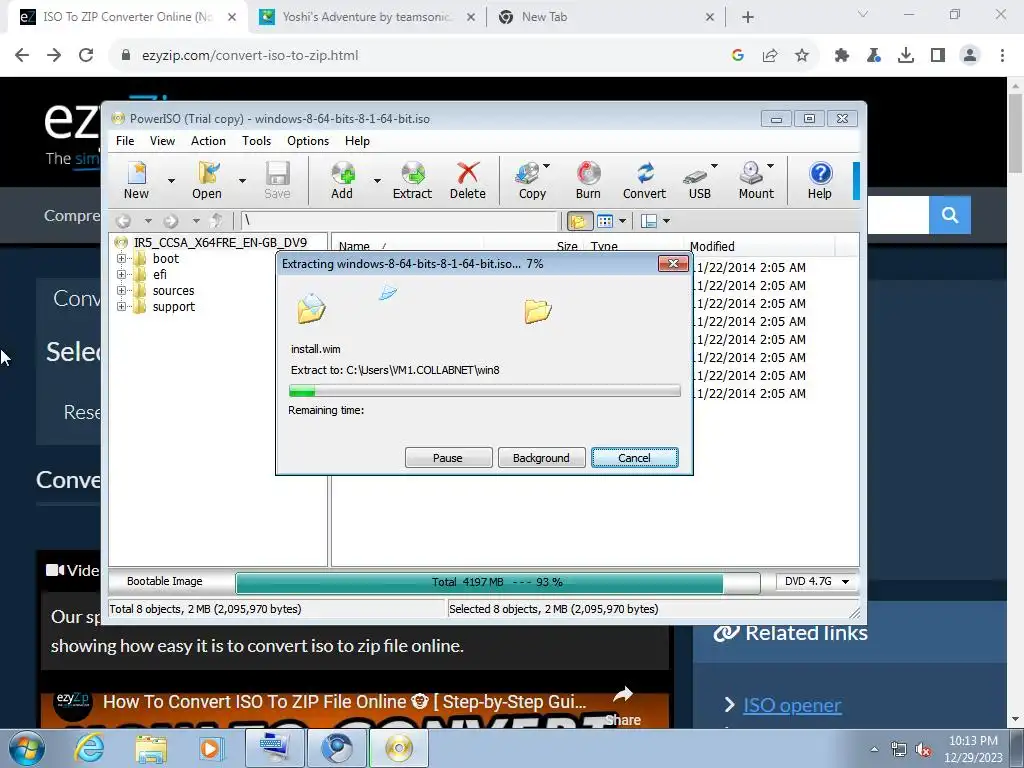Click the muted volume tray icon
The height and width of the screenshot is (768, 1024).
point(923,750)
